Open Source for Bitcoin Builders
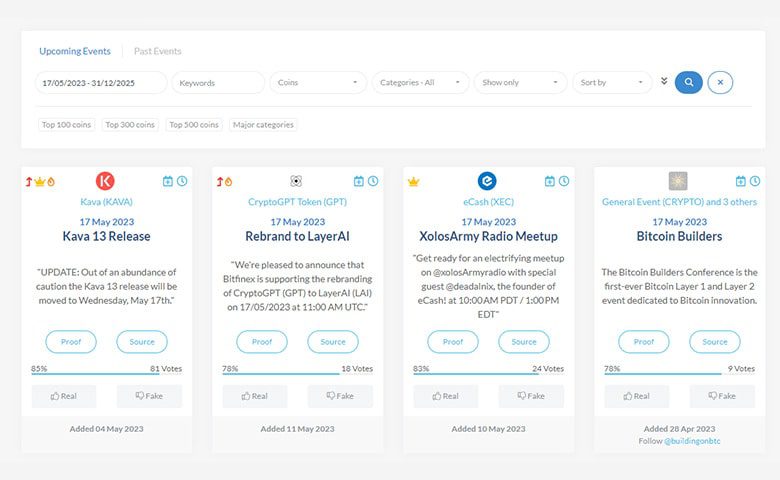Screen dimensions: 780x480 coord(715,342)
